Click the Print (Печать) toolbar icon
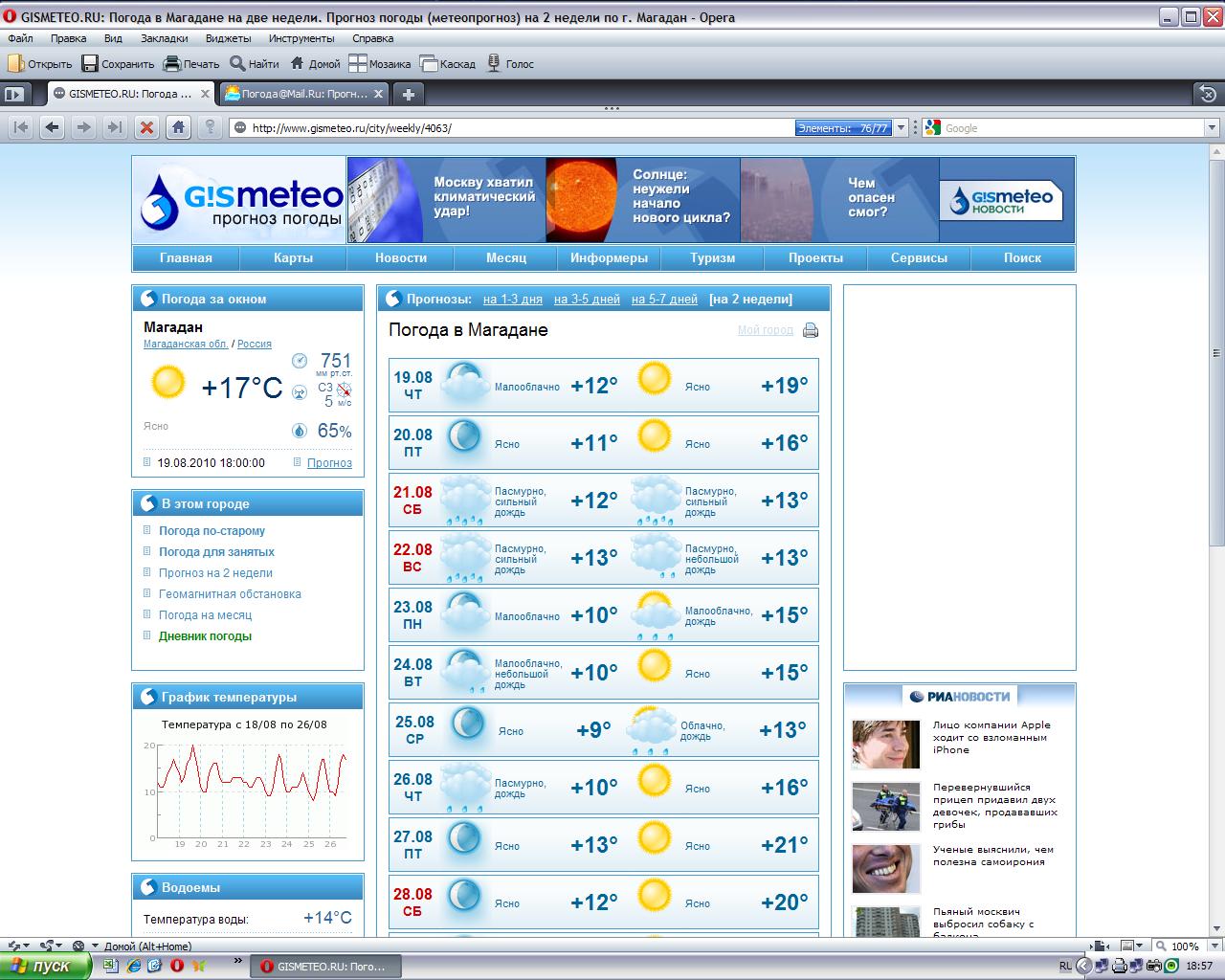The image size is (1225, 980). coord(172,64)
